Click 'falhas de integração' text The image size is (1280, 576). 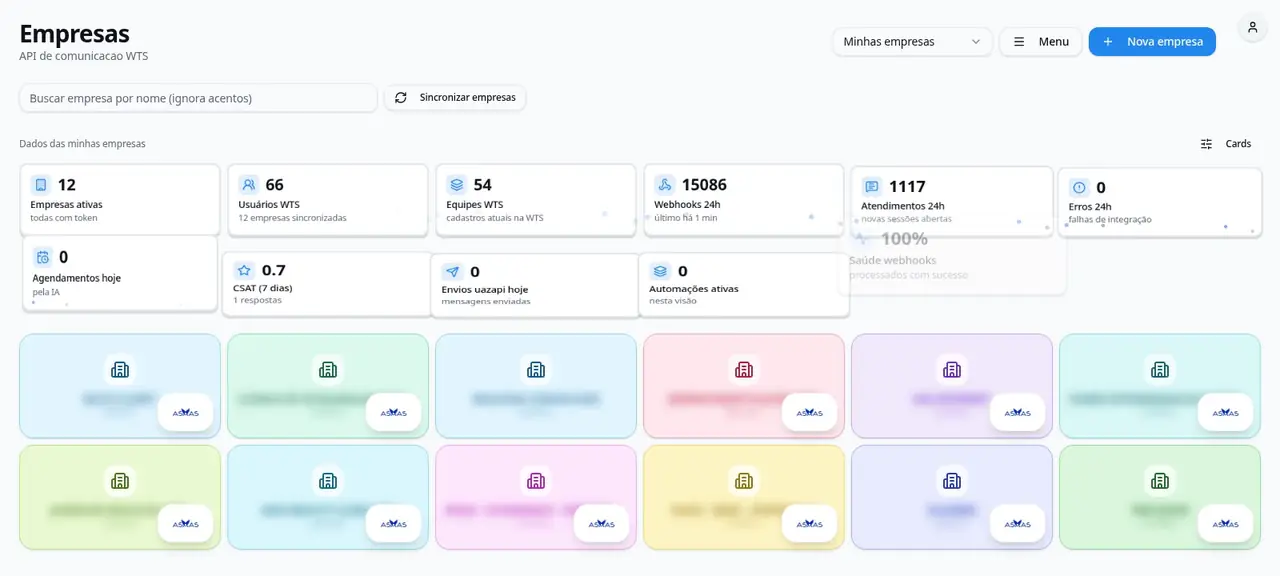(x=1110, y=220)
